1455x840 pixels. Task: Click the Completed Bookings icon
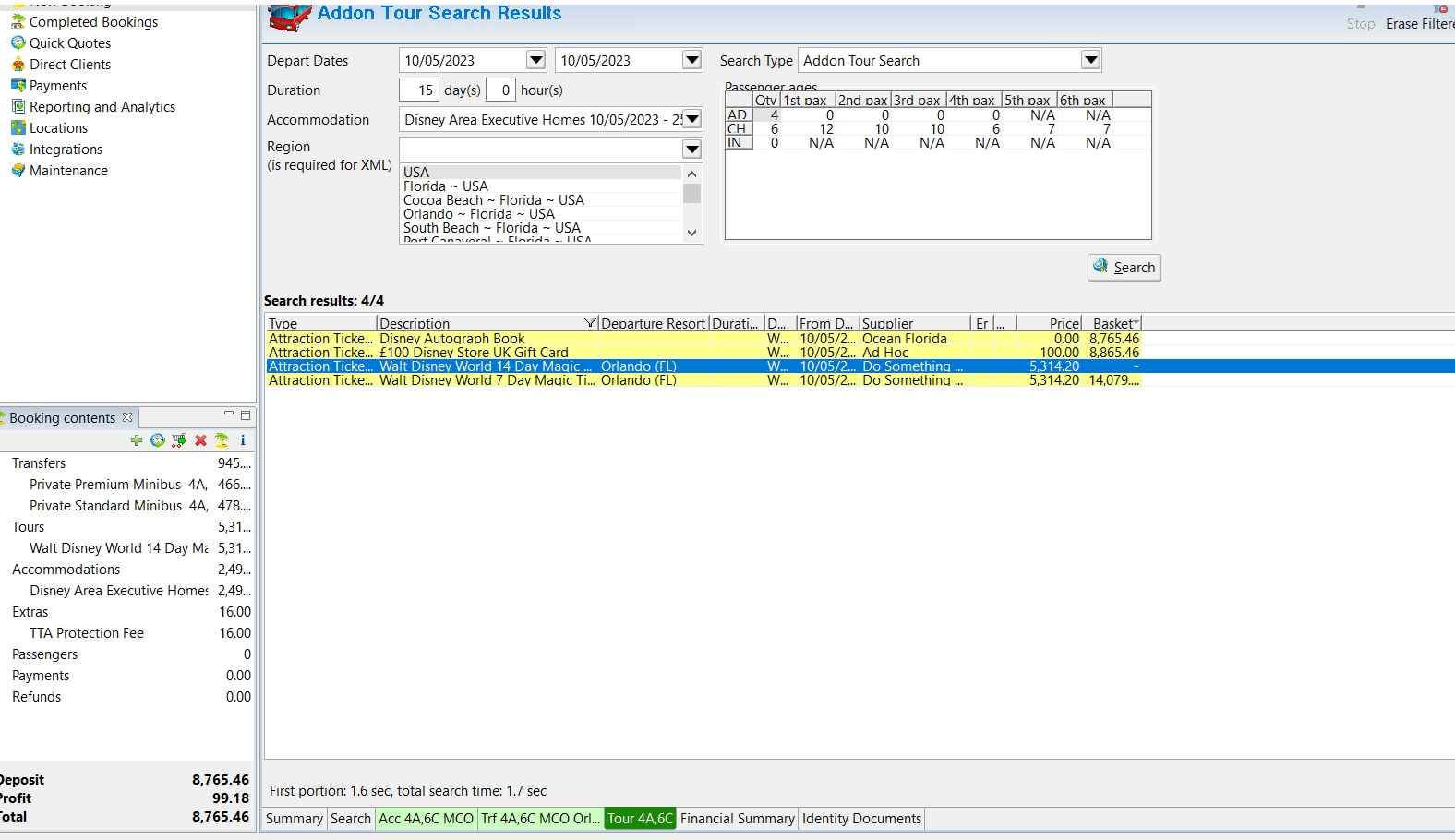click(18, 21)
